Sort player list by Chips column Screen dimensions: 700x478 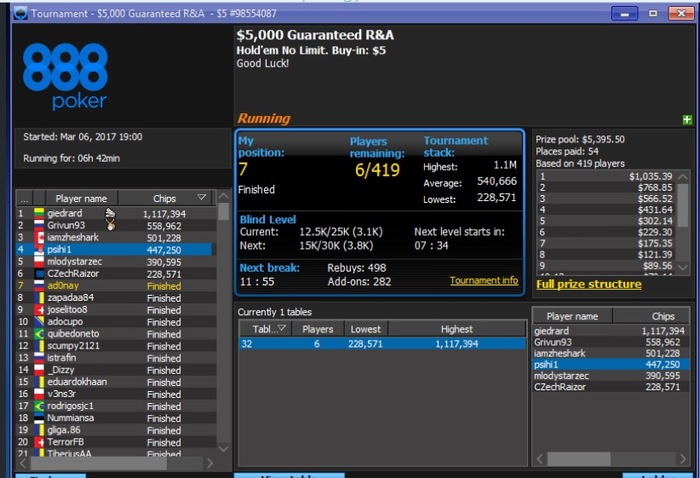[x=167, y=198]
